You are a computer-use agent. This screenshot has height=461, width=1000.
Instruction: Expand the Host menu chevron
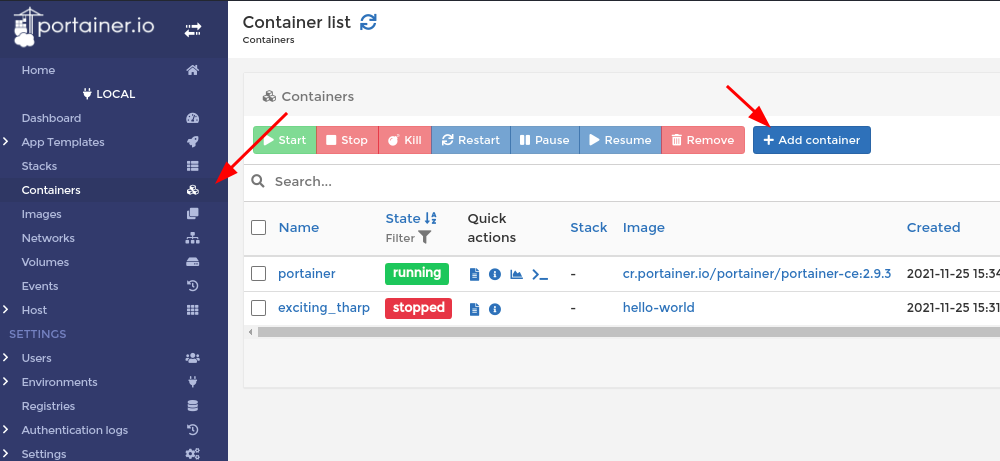point(6,309)
